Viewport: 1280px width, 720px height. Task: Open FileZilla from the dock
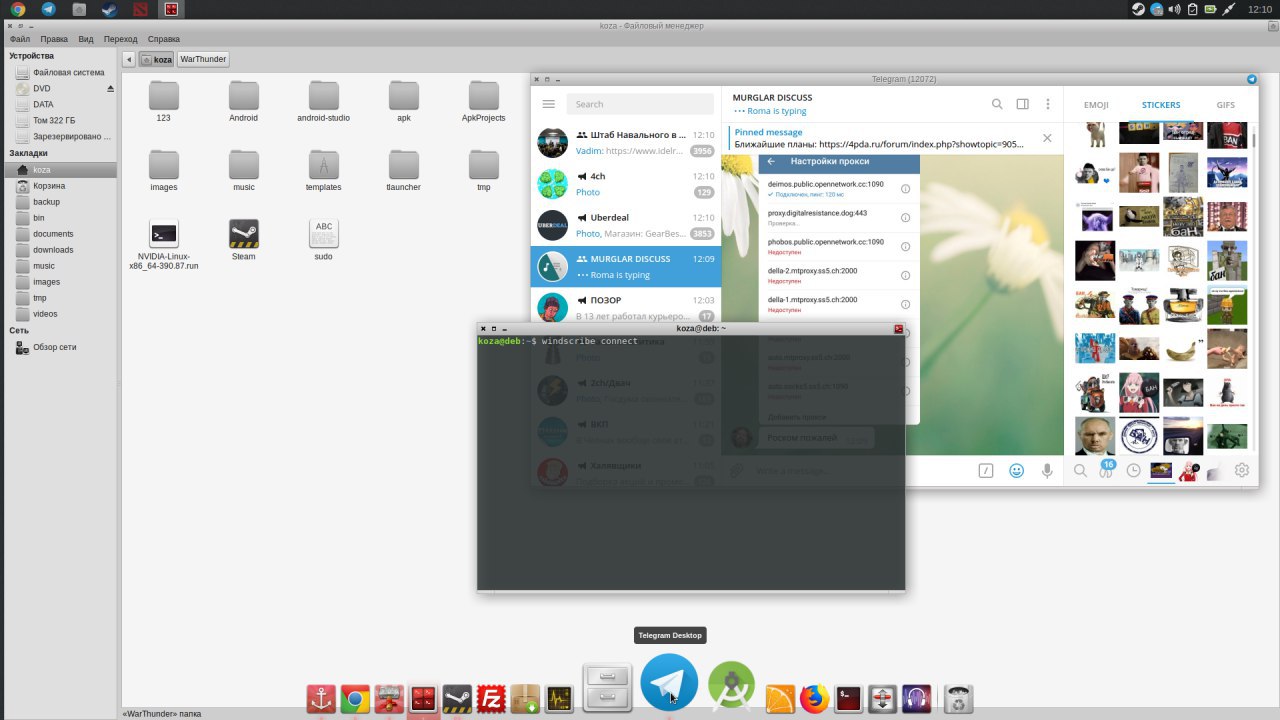click(491, 699)
